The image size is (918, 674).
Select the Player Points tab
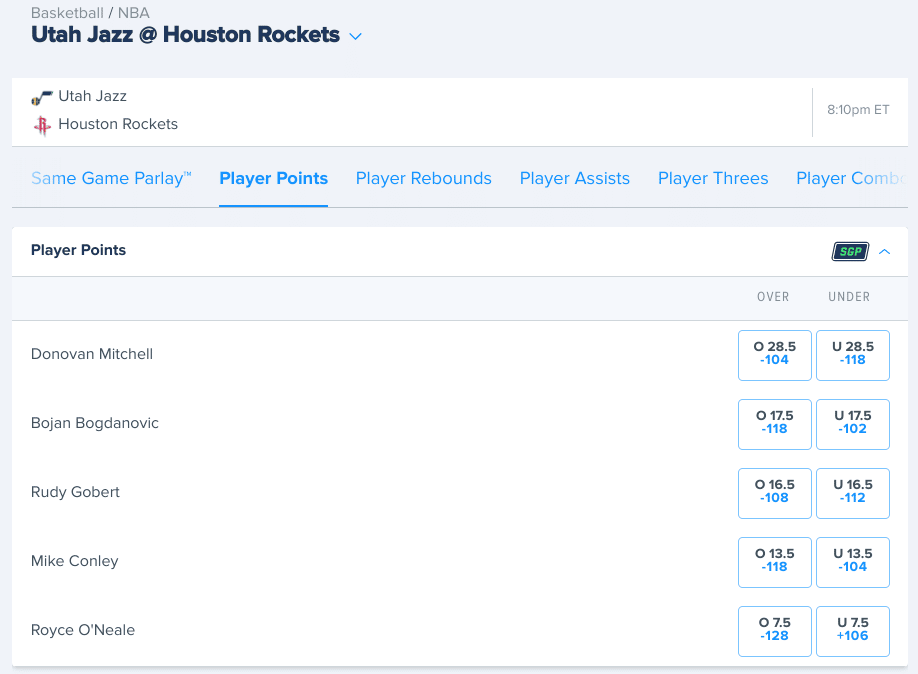tap(273, 178)
